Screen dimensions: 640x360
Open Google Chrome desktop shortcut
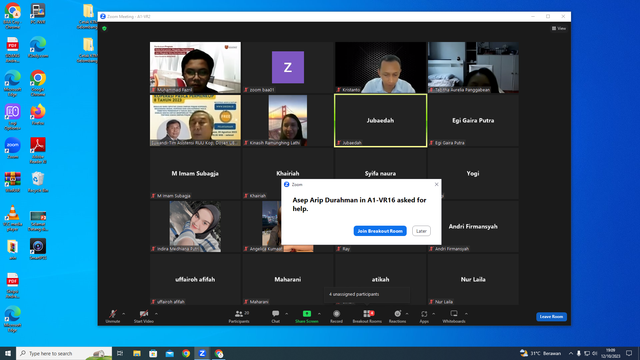[38, 83]
